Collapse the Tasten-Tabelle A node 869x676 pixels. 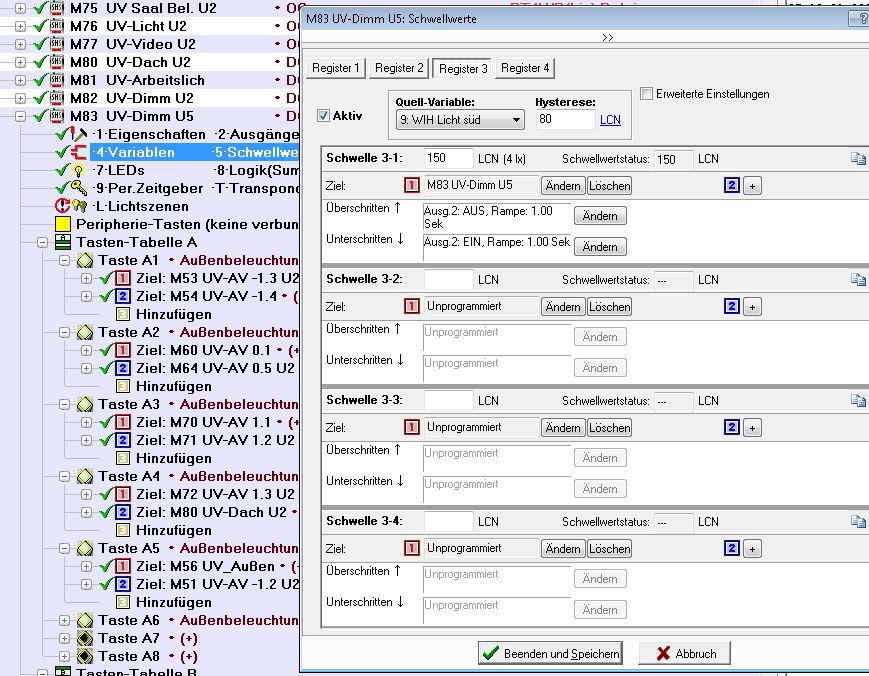[x=43, y=243]
